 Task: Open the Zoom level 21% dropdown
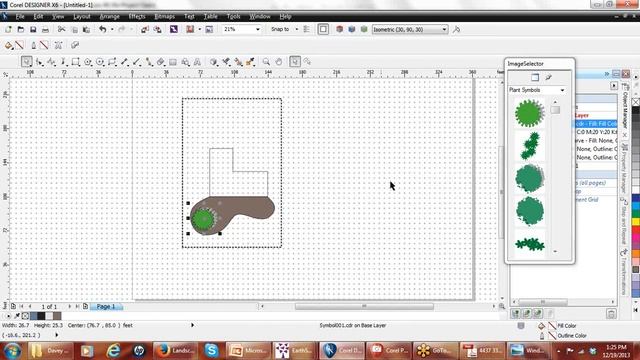click(x=258, y=29)
